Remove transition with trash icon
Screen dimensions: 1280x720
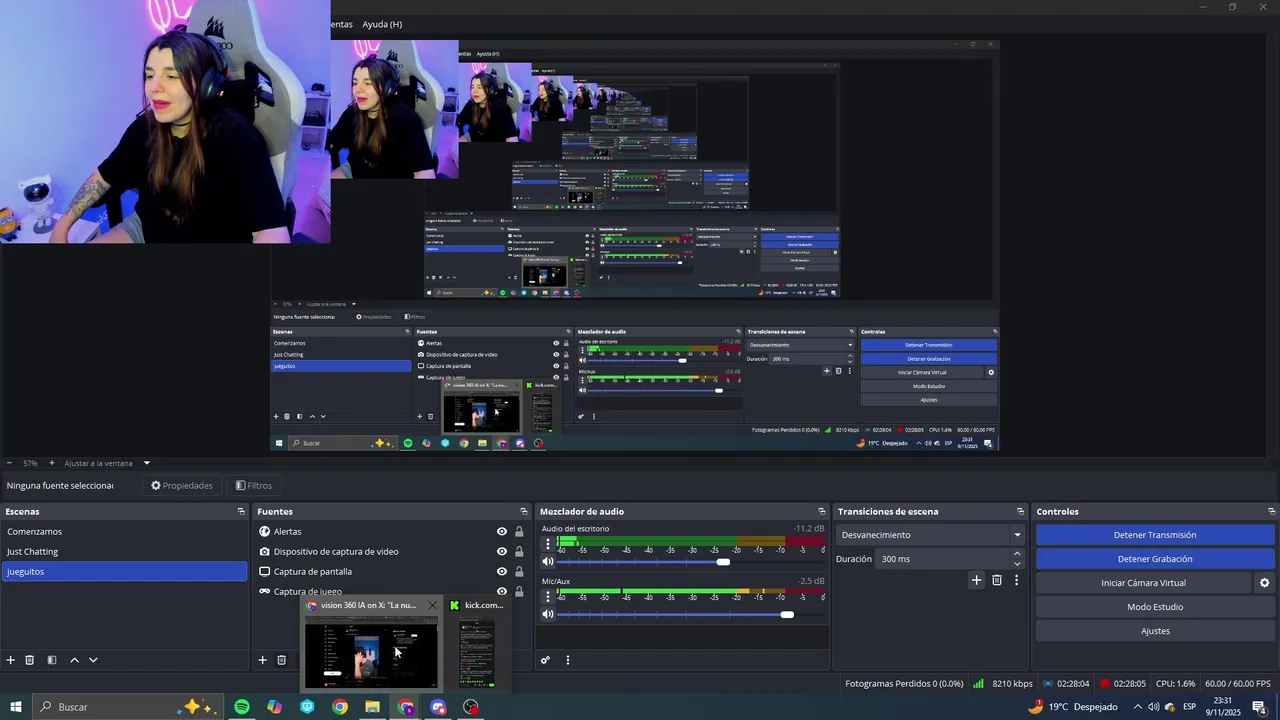click(x=997, y=580)
